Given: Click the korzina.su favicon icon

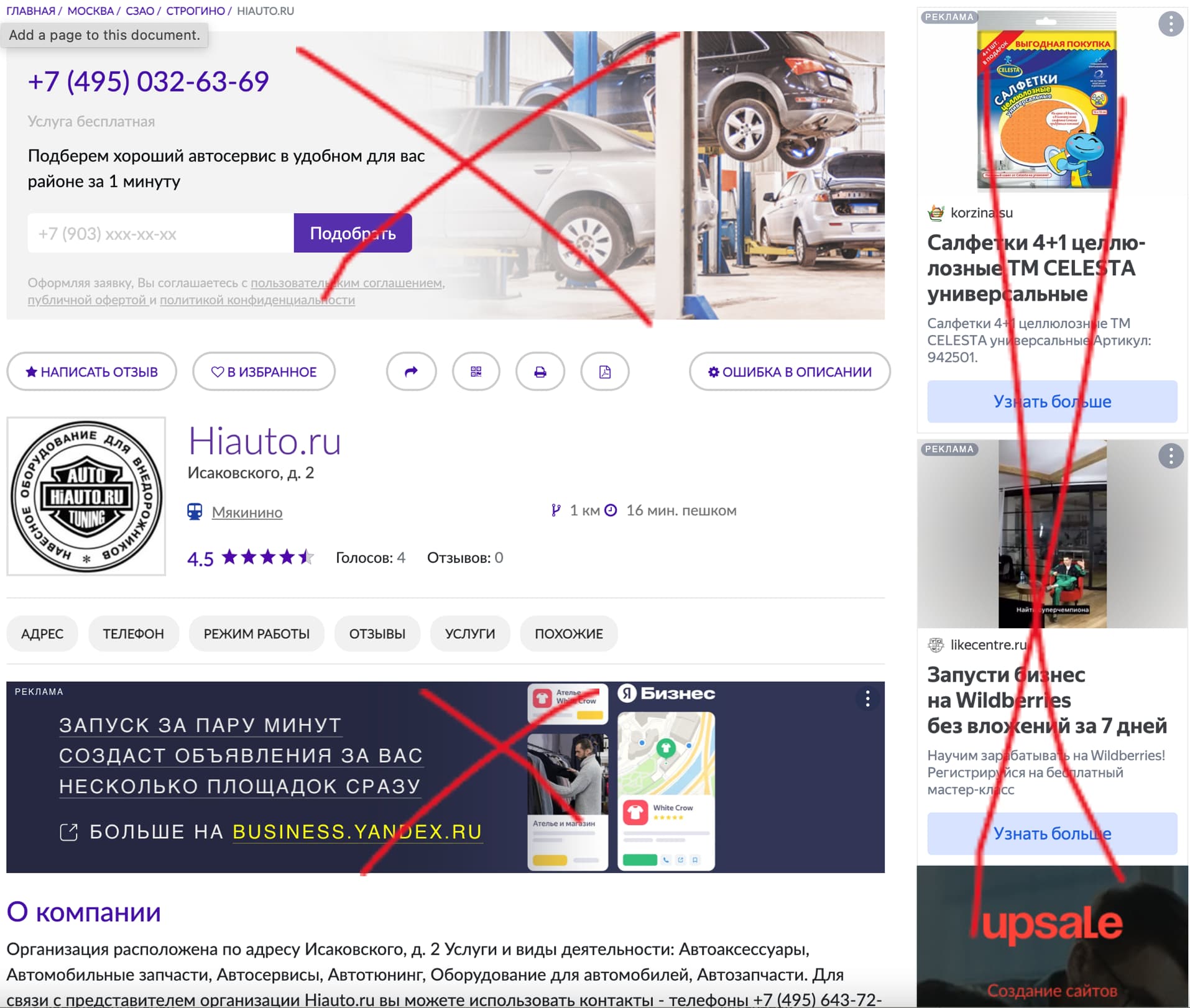Looking at the screenshot, I should point(936,213).
